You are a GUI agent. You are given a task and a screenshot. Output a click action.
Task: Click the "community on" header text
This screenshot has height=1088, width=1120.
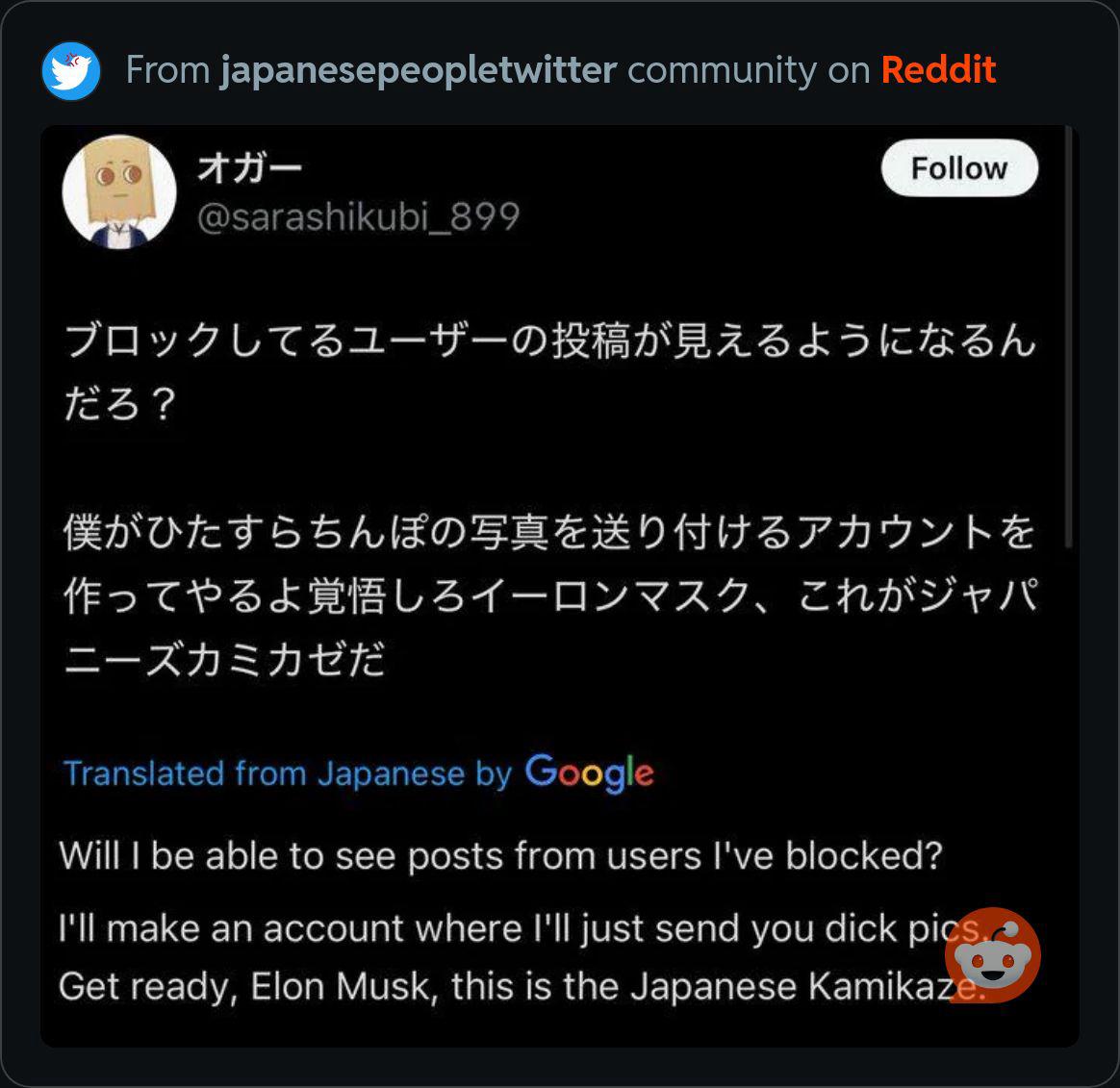pos(749,70)
